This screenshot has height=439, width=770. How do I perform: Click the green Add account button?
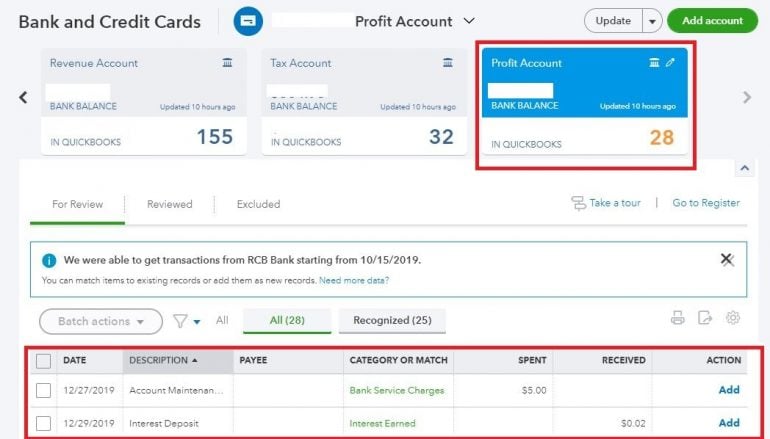click(712, 21)
